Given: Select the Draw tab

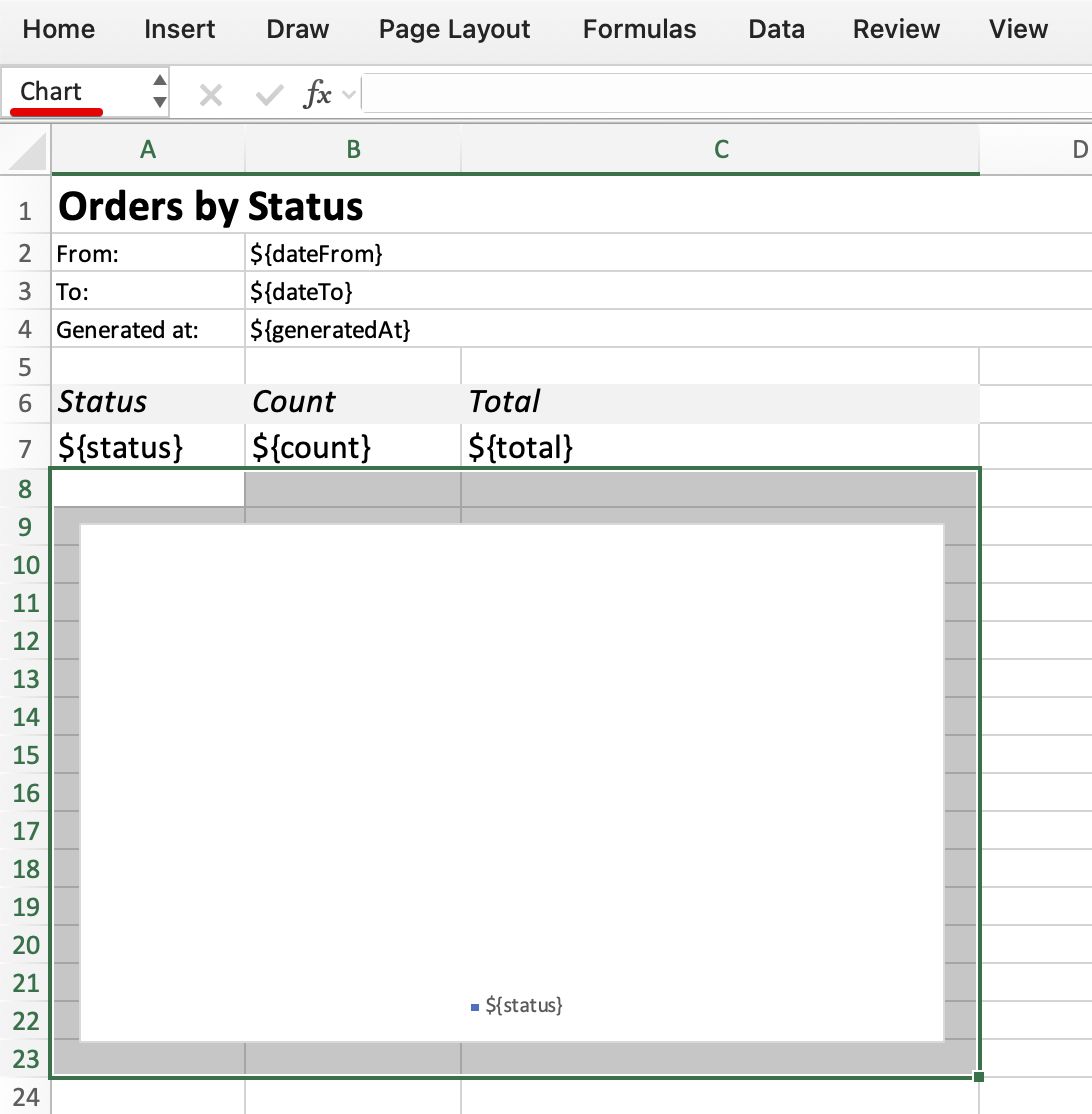Looking at the screenshot, I should point(297,29).
